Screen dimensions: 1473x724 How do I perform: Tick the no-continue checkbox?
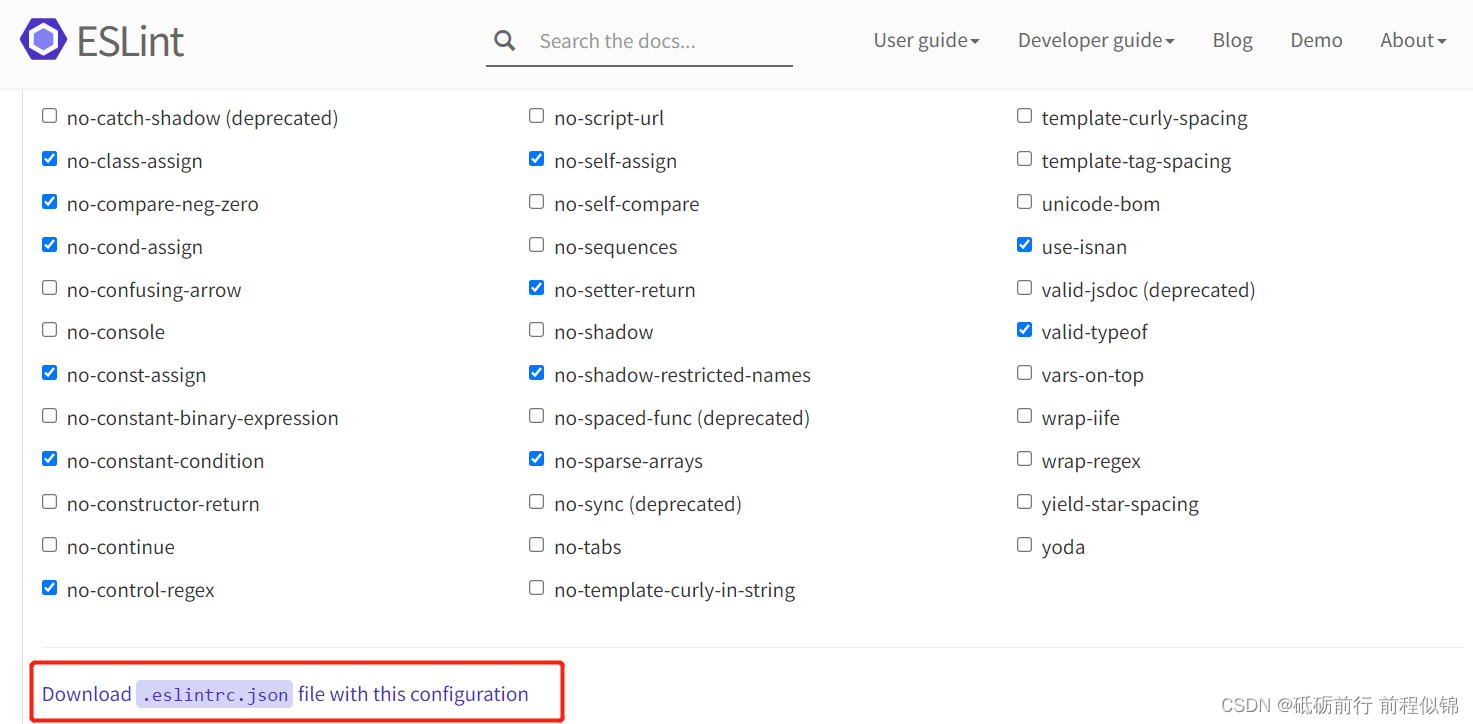tap(50, 545)
